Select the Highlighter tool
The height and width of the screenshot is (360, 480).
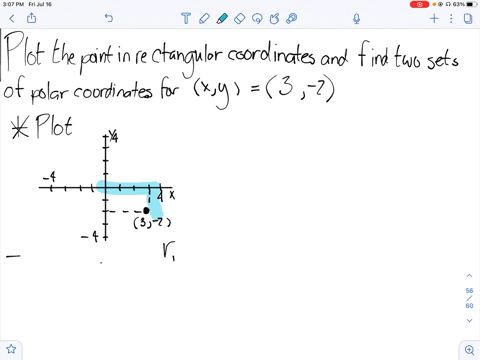[222, 18]
